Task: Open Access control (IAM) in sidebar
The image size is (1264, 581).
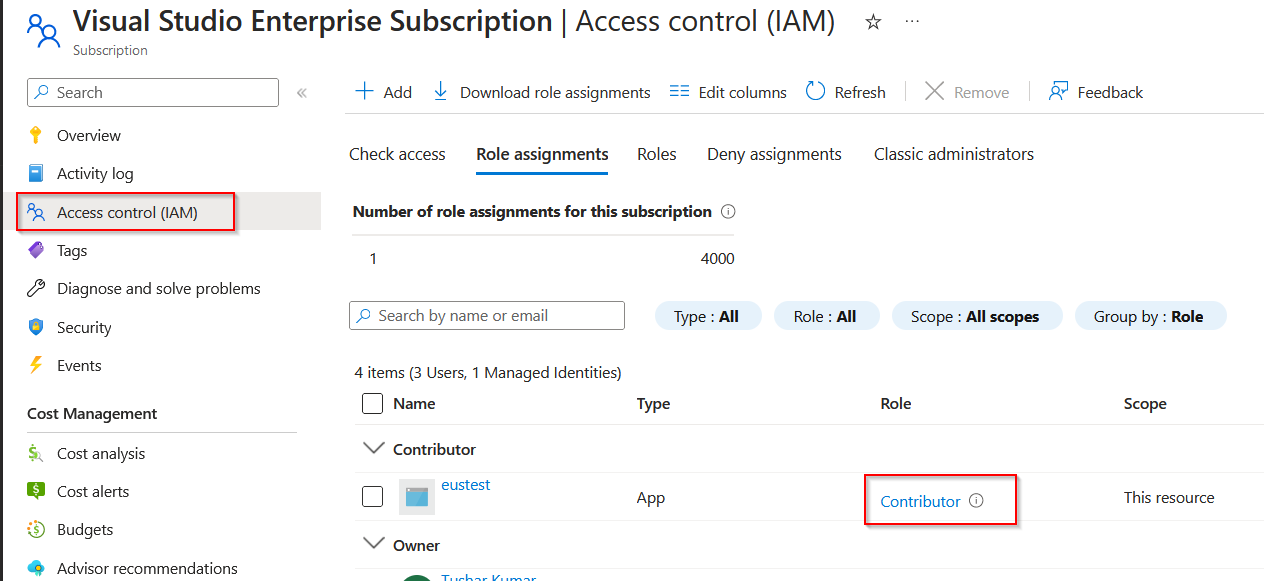Action: [x=126, y=212]
